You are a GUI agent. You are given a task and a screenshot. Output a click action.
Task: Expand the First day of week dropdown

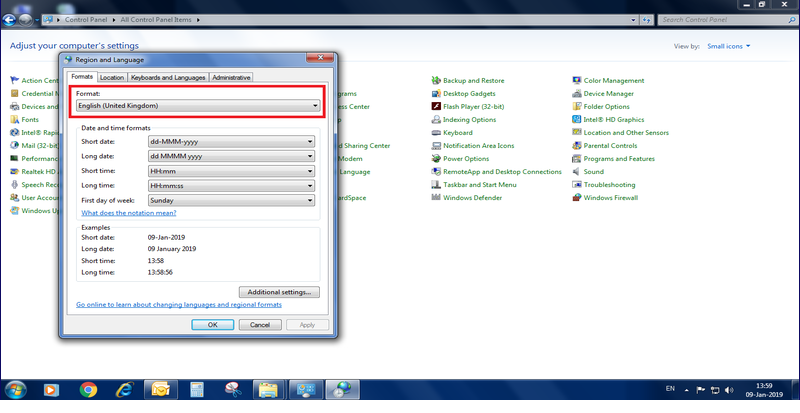[x=231, y=201]
